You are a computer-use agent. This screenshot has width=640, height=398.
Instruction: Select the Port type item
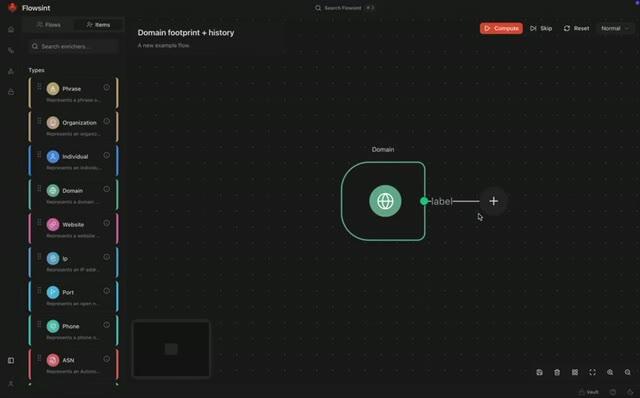point(73,296)
